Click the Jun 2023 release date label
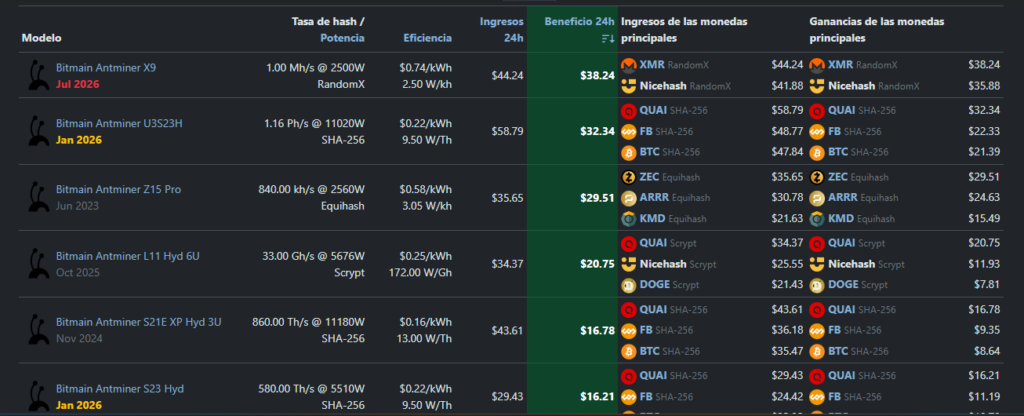Screen dimensions: 1024x416 click(x=77, y=206)
